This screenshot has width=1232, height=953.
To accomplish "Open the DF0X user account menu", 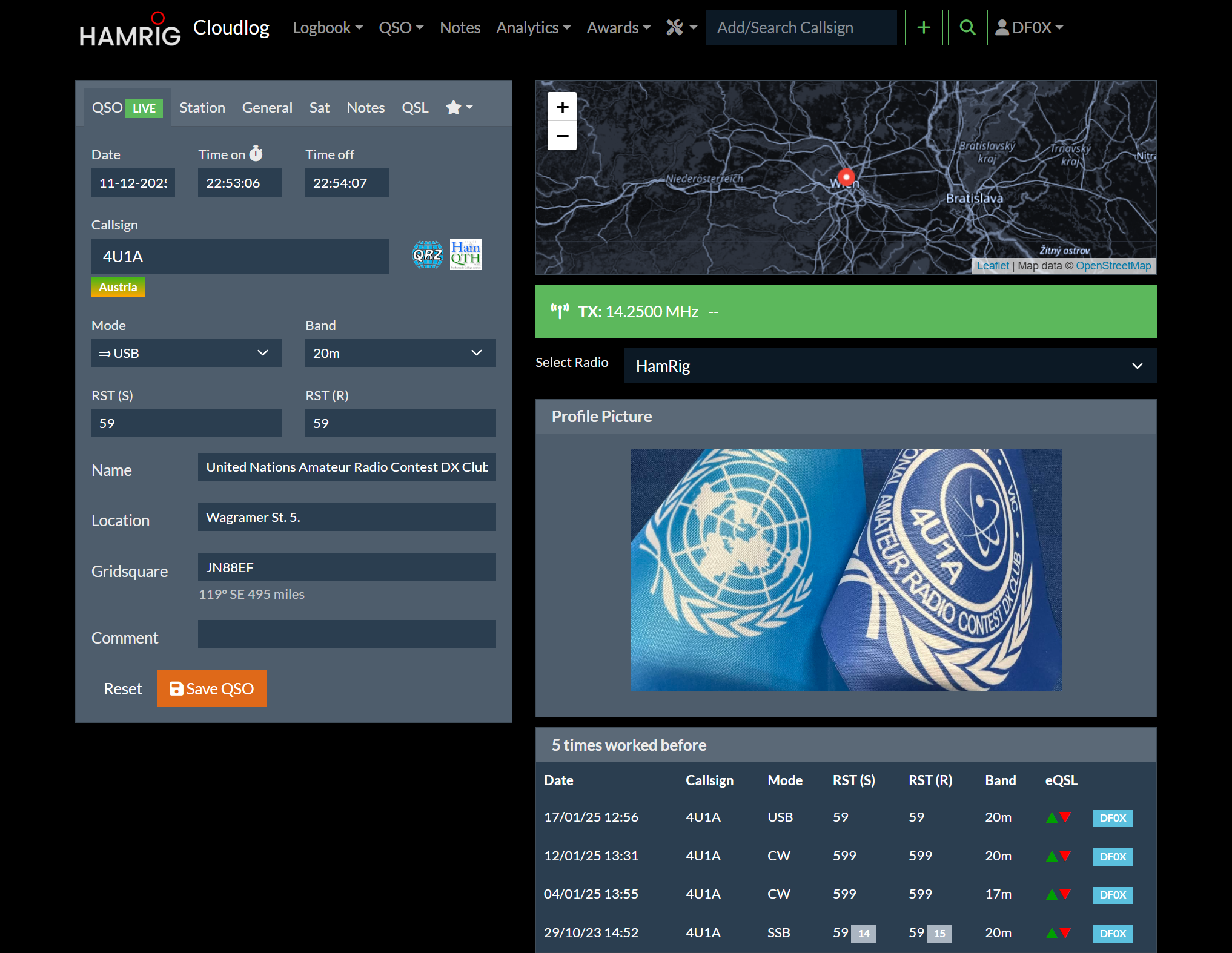I will (1029, 28).
